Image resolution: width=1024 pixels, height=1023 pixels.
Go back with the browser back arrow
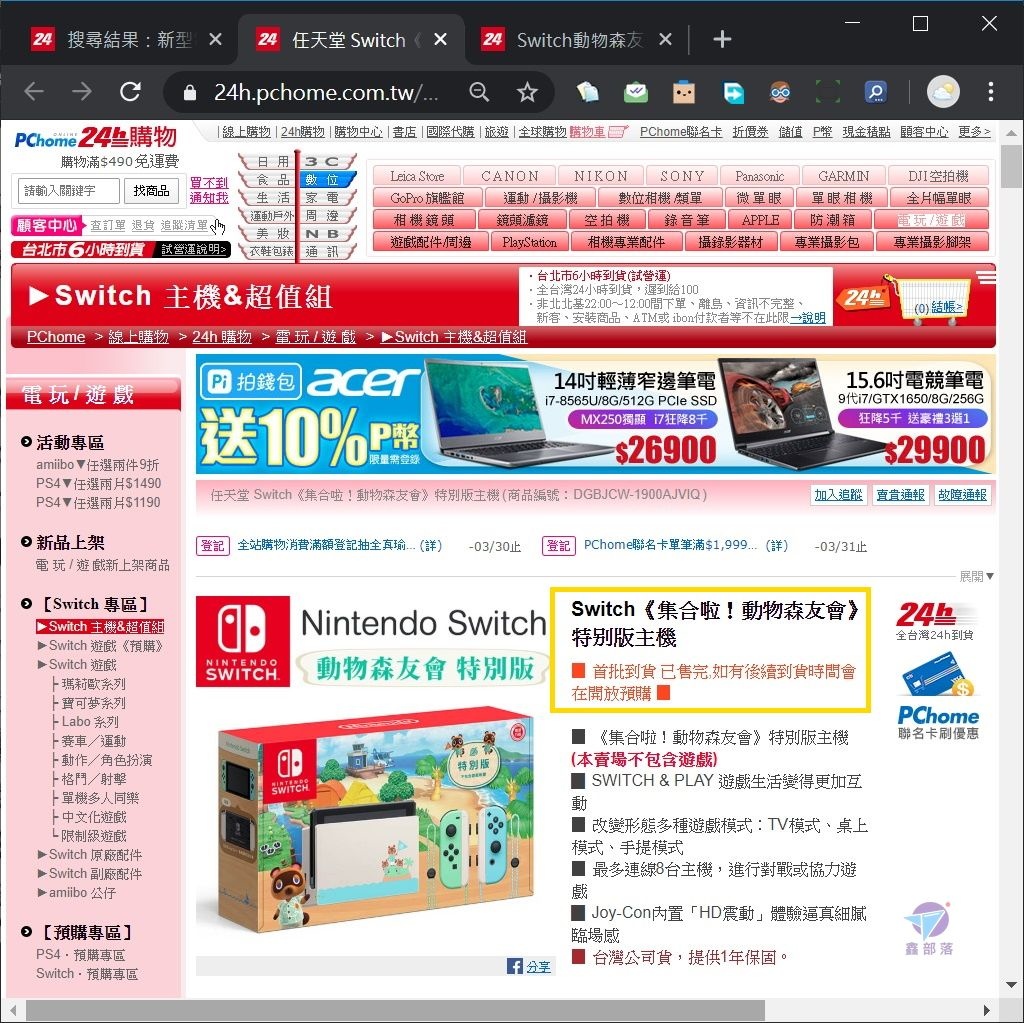[33, 91]
